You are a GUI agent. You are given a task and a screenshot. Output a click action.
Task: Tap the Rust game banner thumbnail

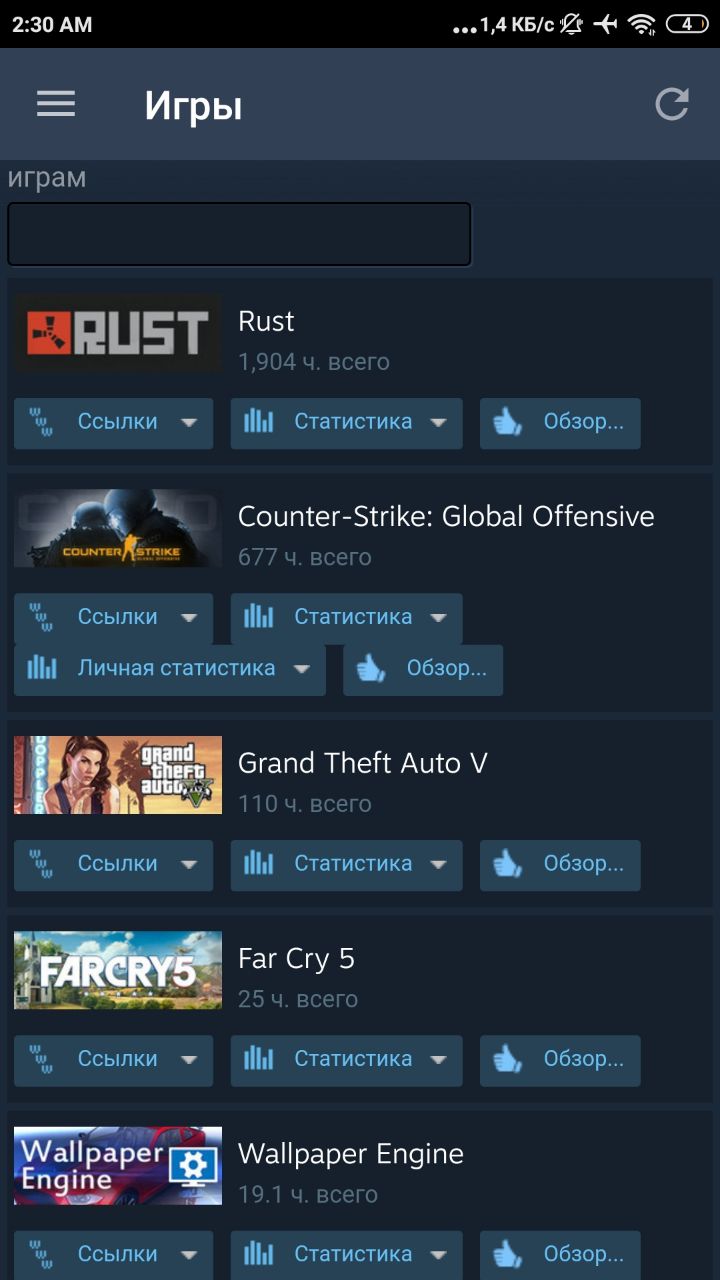tap(118, 333)
